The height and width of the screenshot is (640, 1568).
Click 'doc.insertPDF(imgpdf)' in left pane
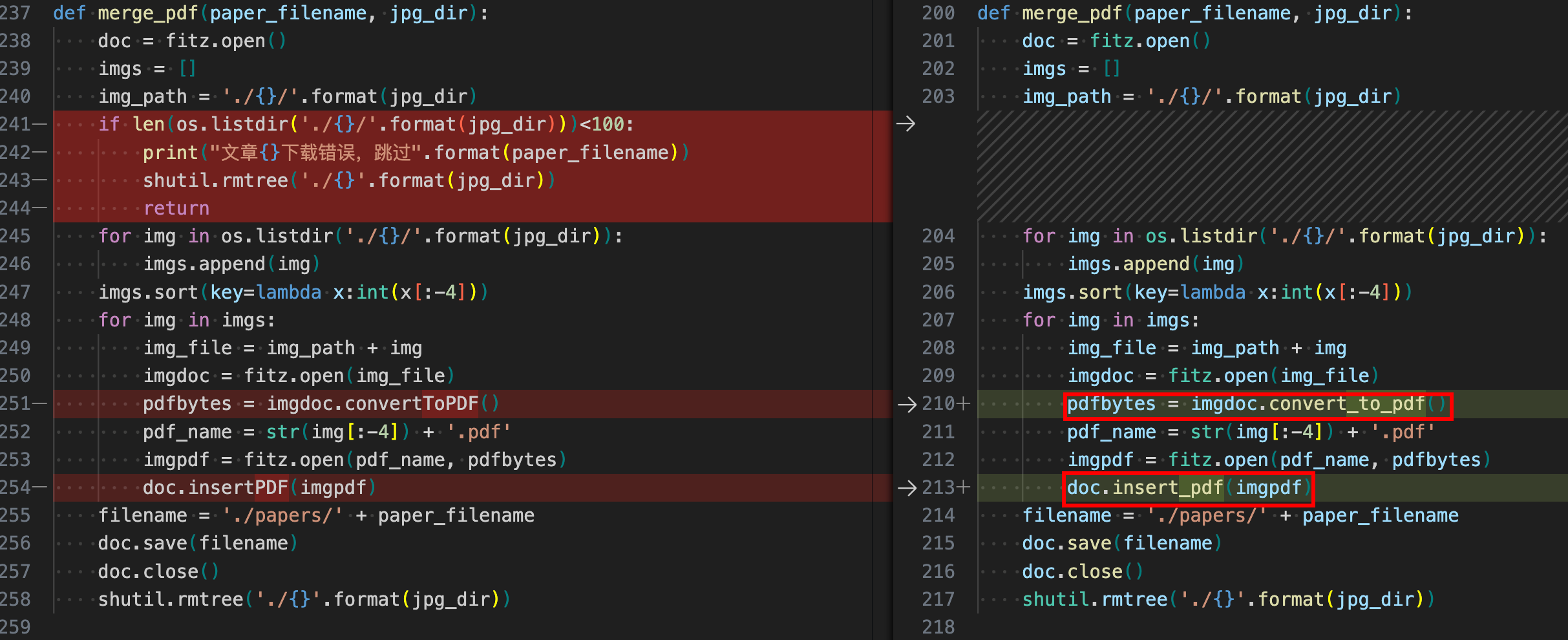[x=259, y=487]
